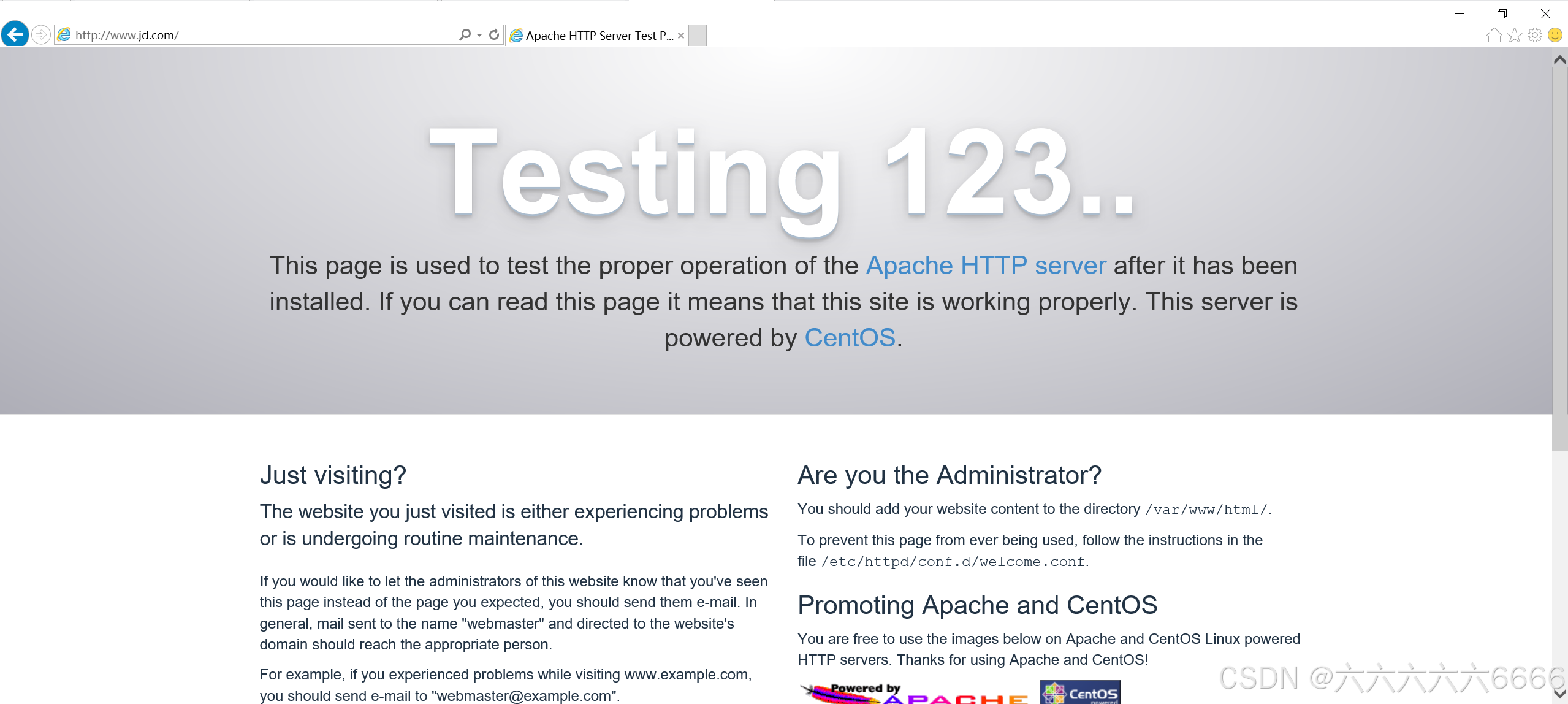Close the Apache HTTP Server Test tab

(681, 36)
